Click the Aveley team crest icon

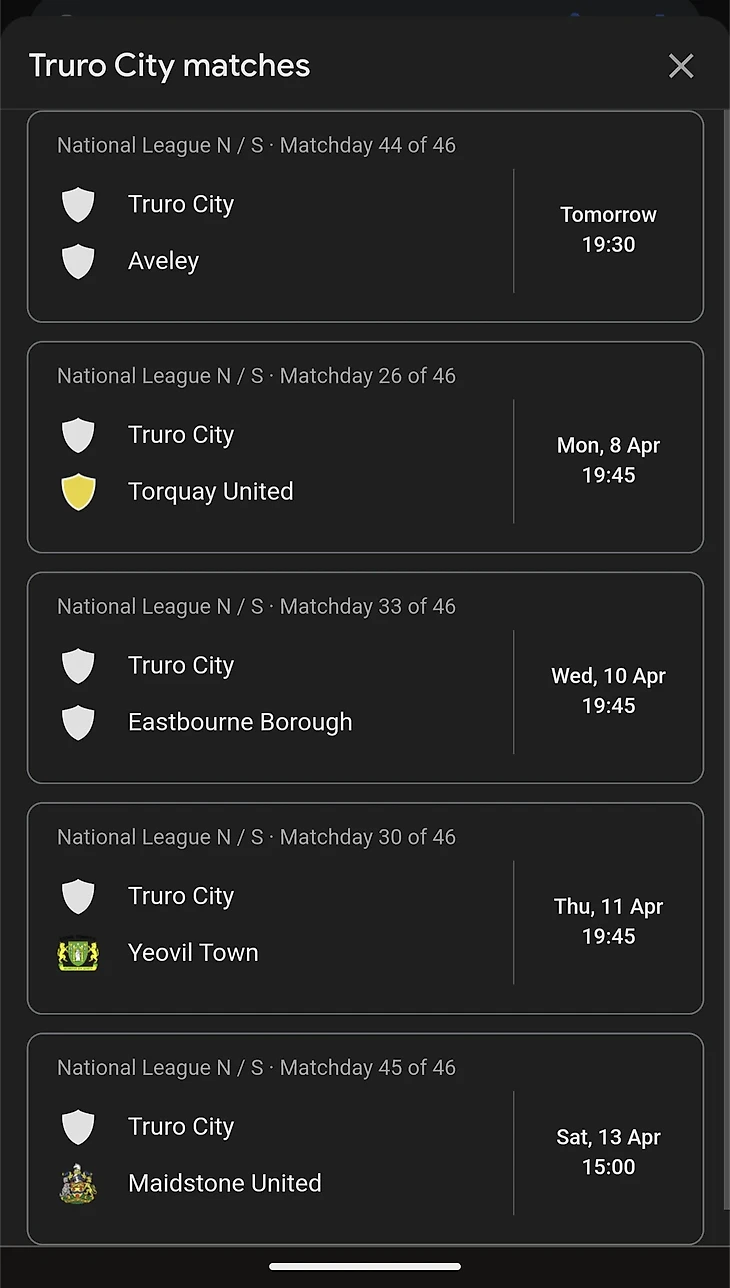[78, 261]
